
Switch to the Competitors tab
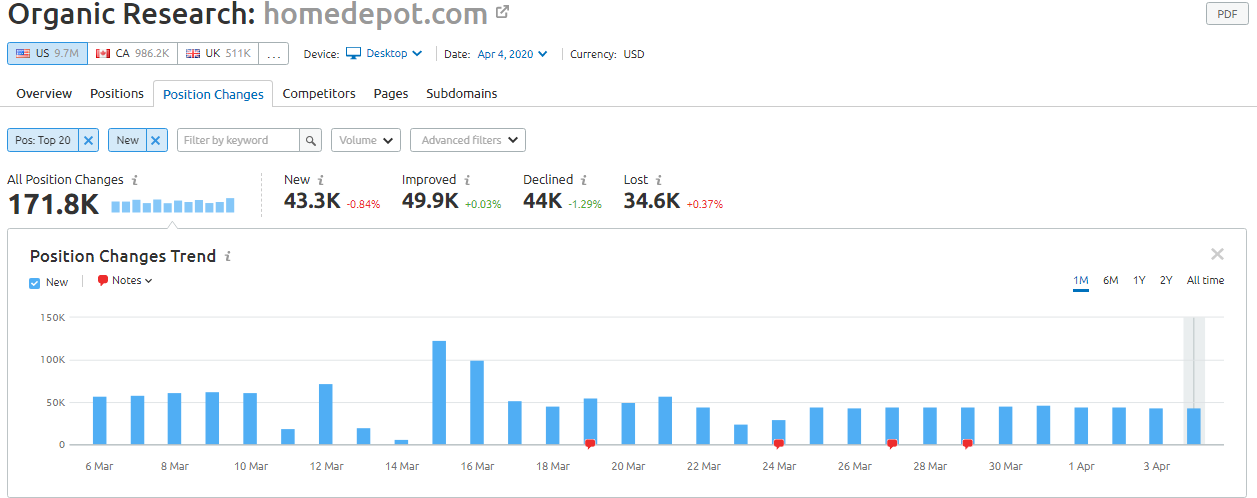point(319,93)
